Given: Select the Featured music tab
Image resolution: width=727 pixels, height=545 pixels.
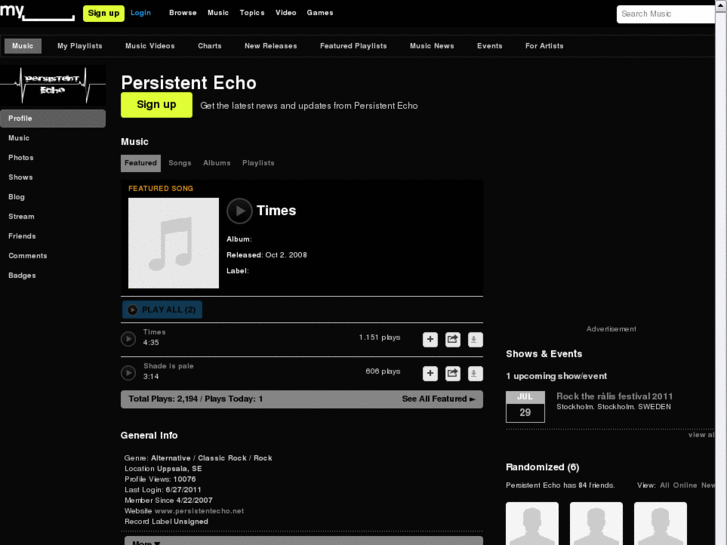Looking at the screenshot, I should [x=140, y=163].
